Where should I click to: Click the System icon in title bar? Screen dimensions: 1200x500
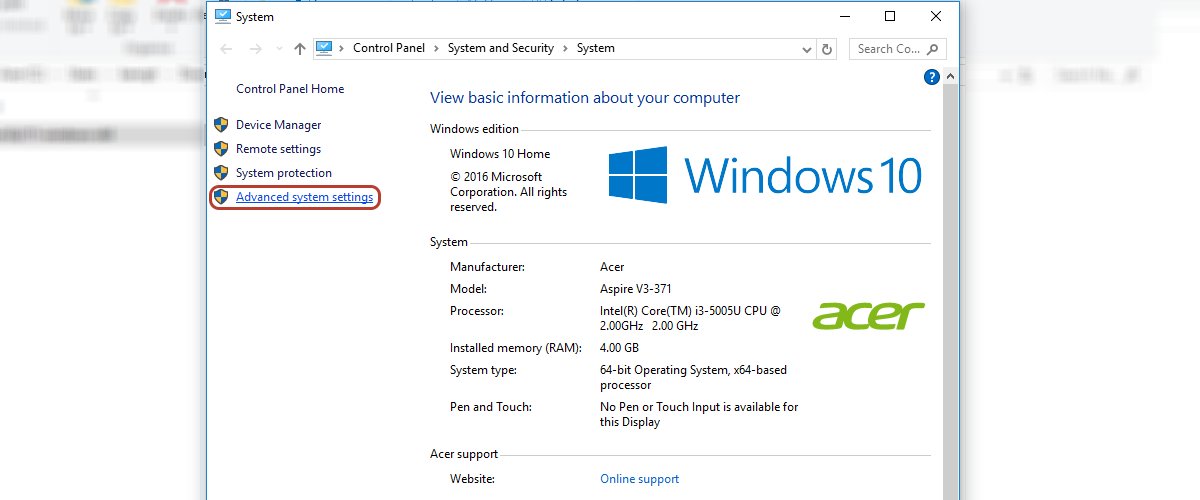(223, 16)
